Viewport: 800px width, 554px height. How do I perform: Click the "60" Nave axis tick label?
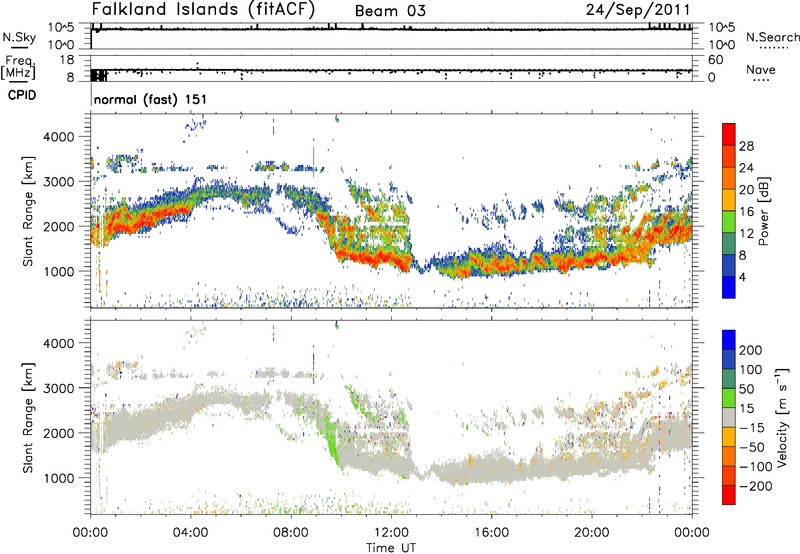coord(715,60)
